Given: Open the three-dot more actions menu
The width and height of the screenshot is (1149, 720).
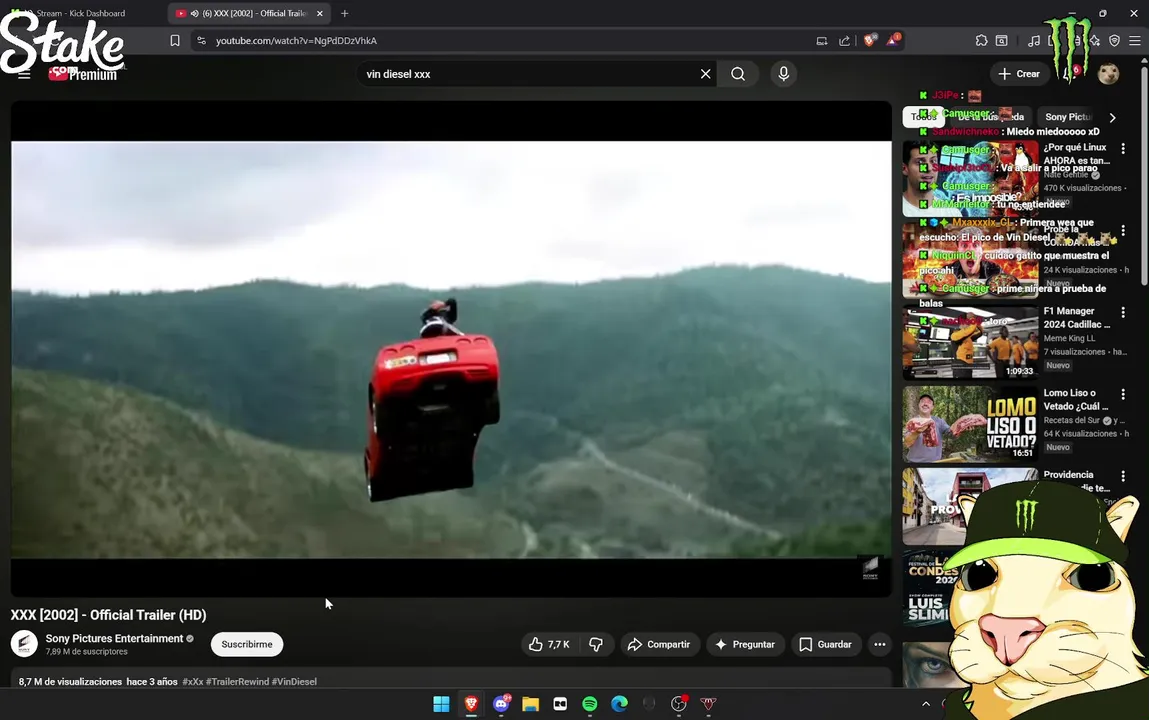Looking at the screenshot, I should point(879,645).
